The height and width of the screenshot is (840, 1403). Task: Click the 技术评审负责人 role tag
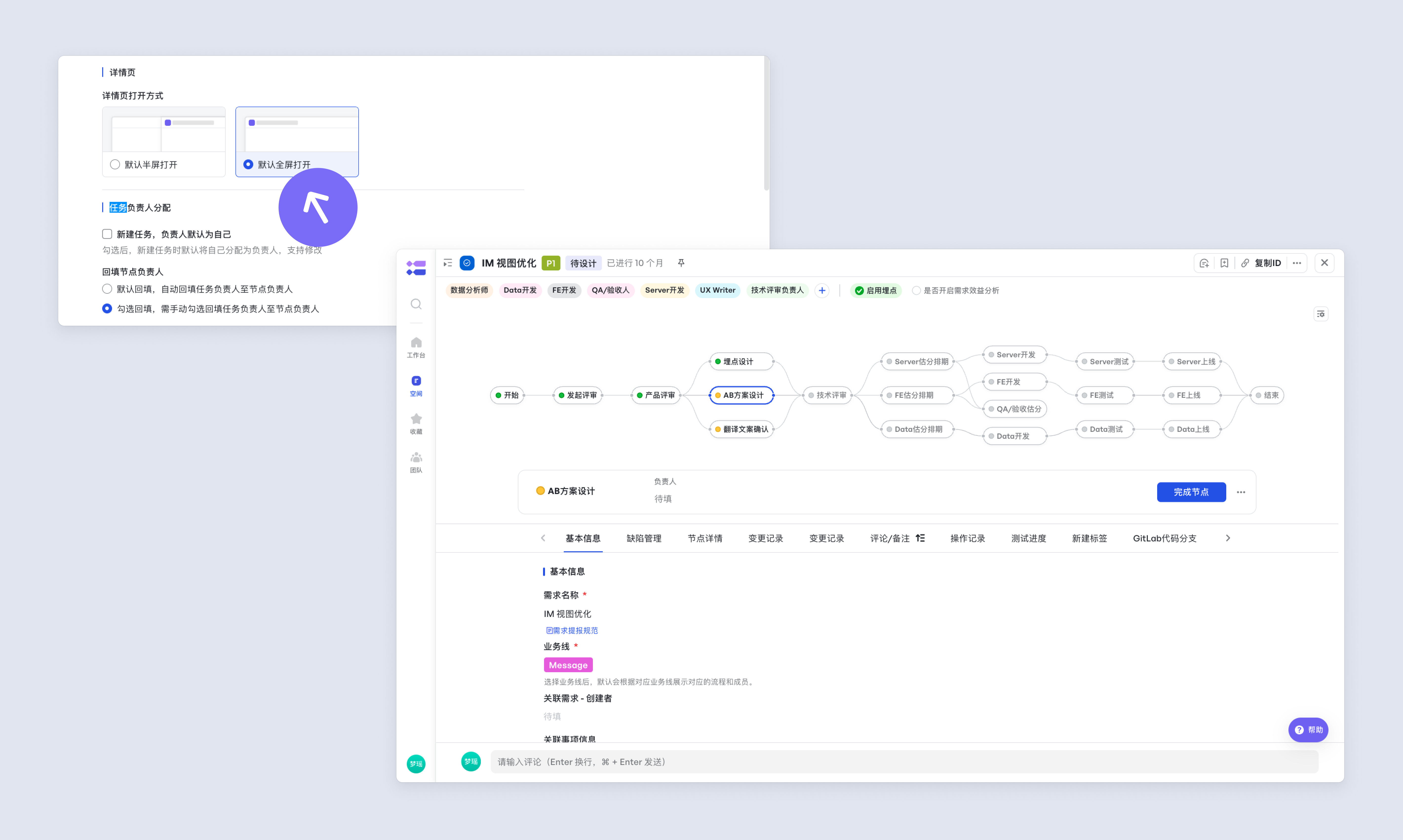(x=777, y=290)
